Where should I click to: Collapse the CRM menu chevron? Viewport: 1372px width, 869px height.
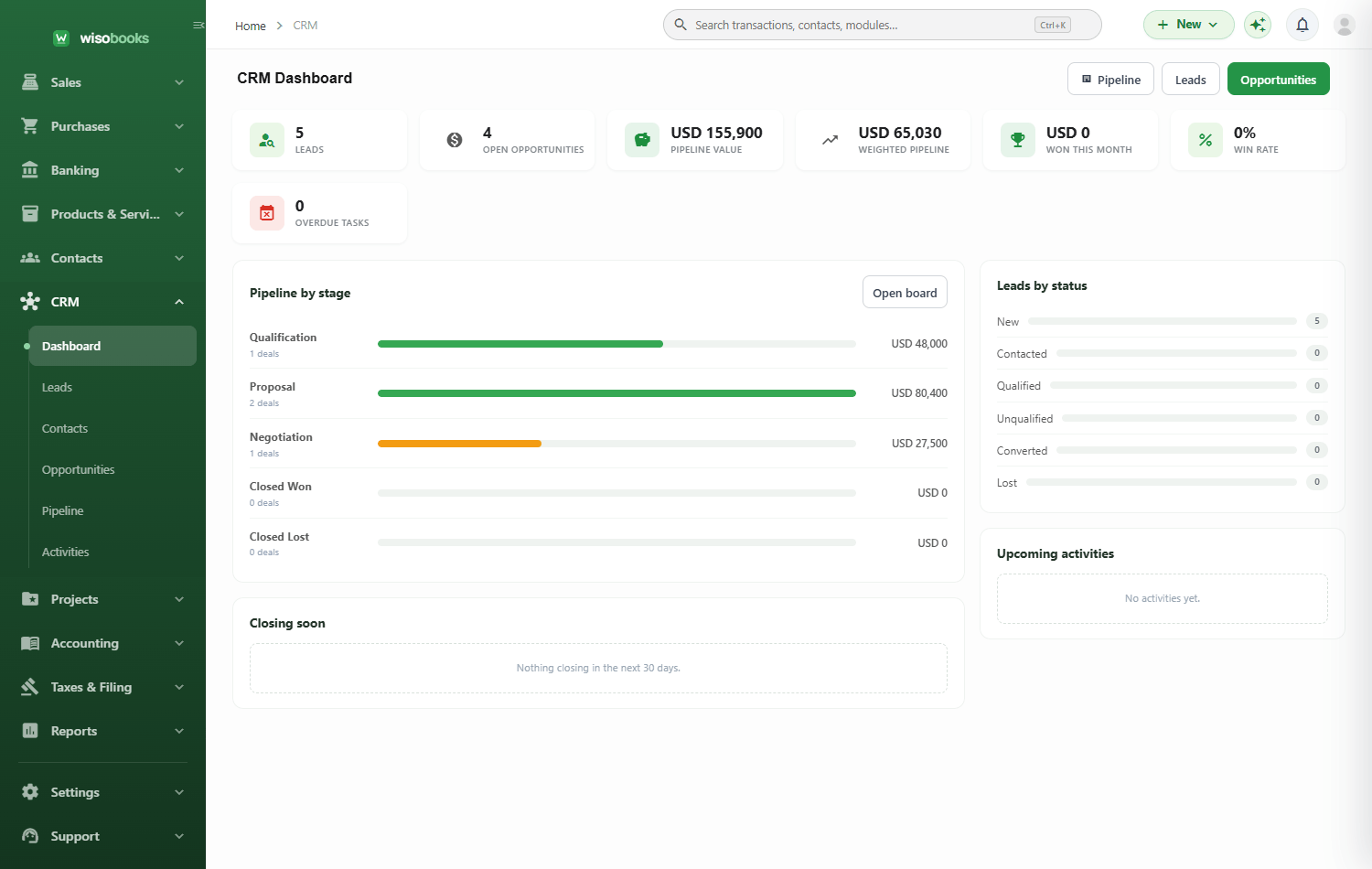click(x=179, y=302)
